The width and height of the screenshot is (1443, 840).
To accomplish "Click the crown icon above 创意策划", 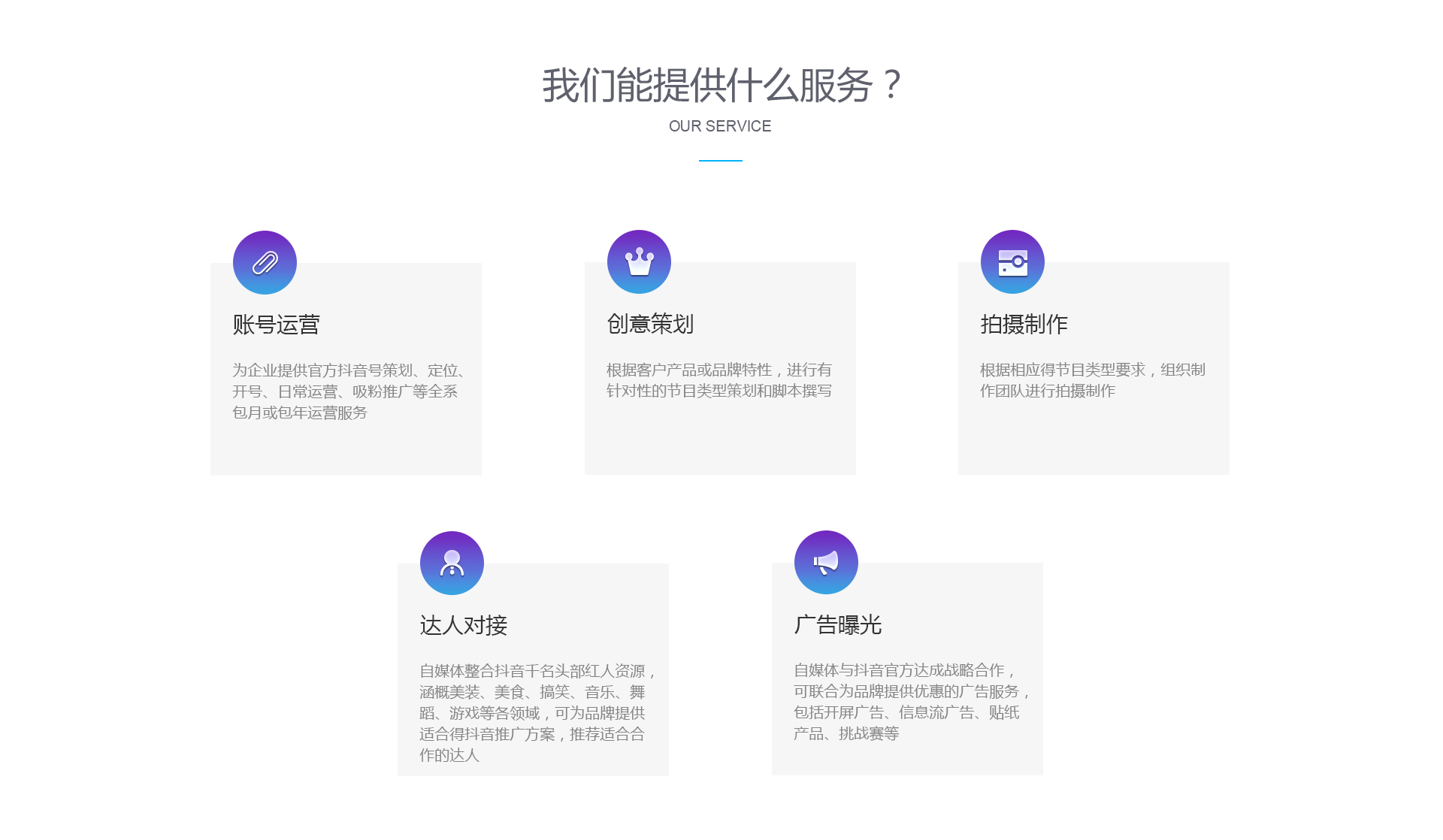I will coord(639,261).
